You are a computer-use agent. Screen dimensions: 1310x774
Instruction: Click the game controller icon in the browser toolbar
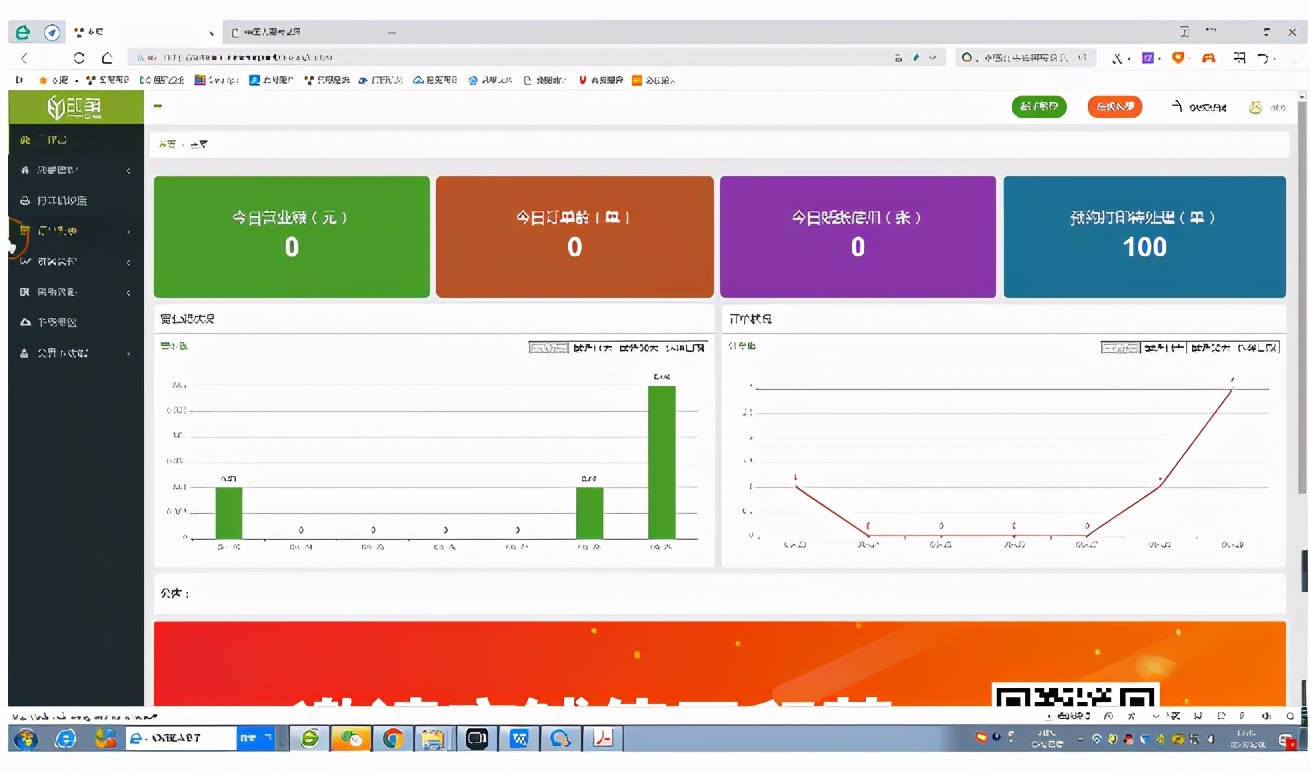point(1208,58)
